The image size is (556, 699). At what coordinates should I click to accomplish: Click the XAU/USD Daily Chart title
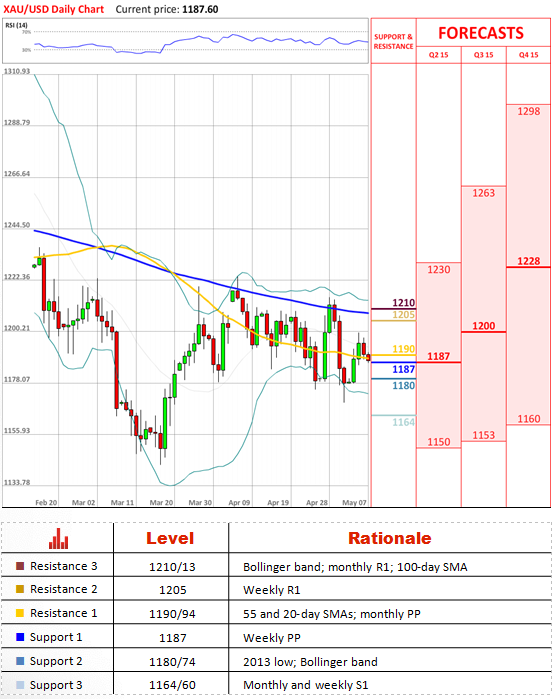point(54,9)
